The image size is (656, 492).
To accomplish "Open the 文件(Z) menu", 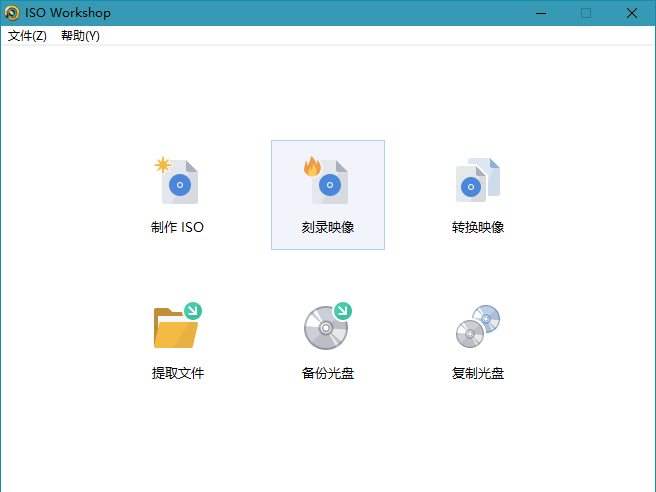I will click(27, 36).
